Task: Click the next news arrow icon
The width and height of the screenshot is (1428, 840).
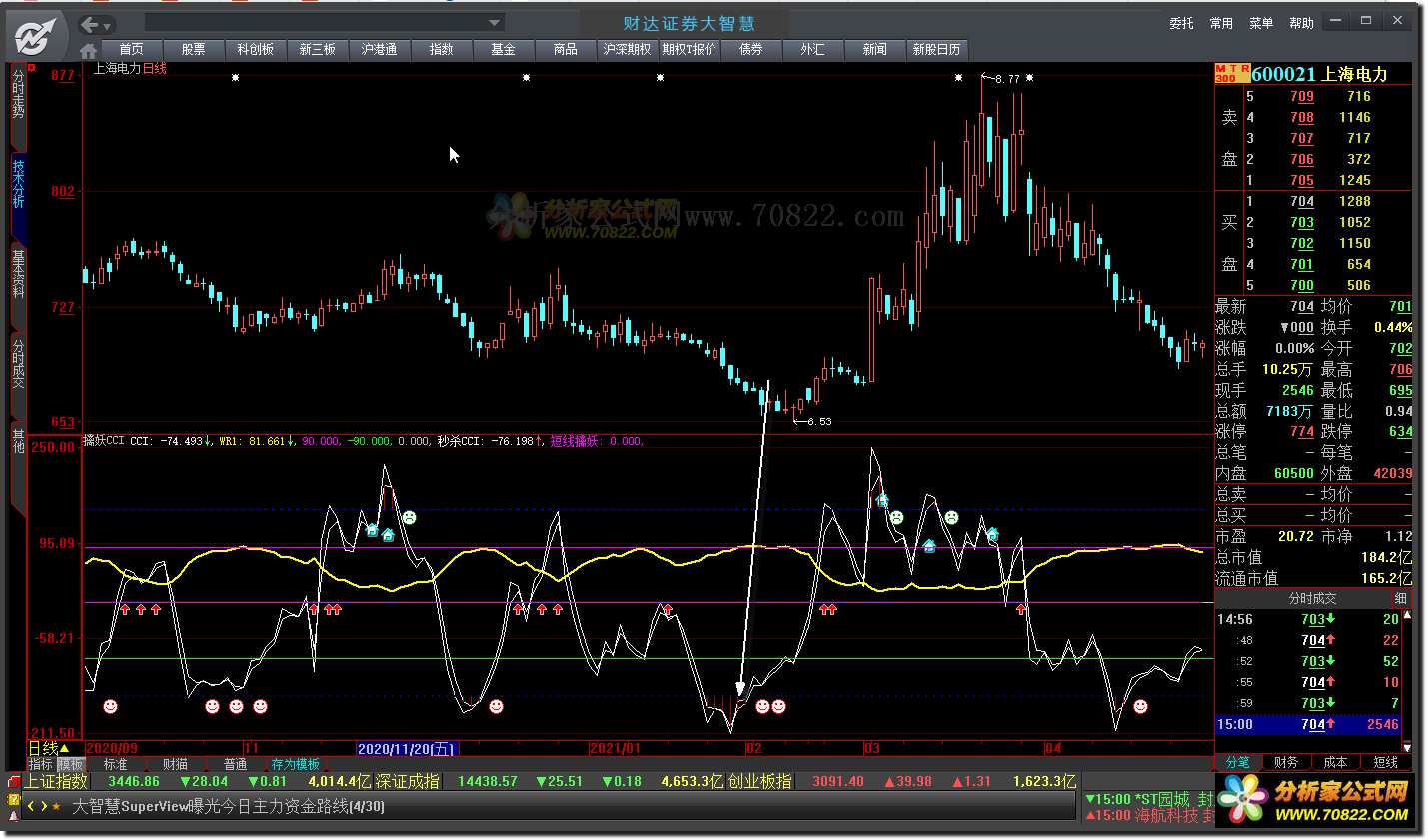Action: pyautogui.click(x=44, y=806)
